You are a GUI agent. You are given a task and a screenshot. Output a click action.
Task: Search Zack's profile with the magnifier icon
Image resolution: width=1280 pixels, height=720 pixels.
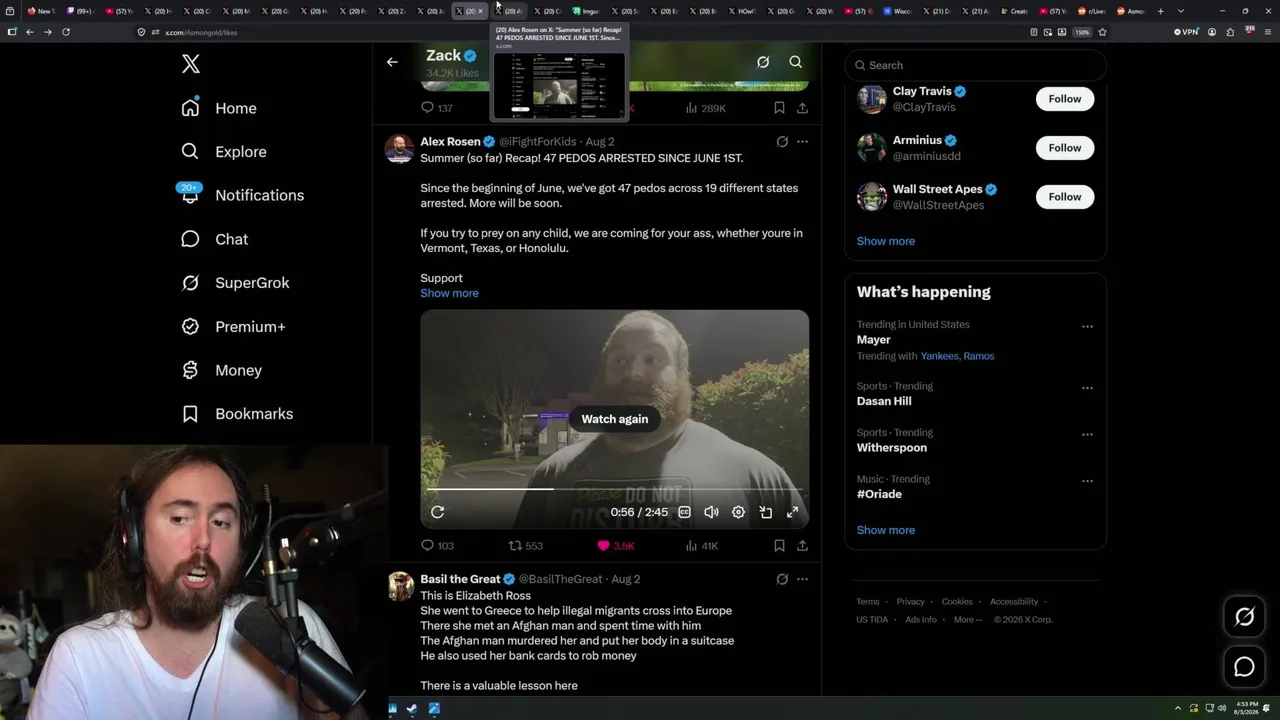(x=796, y=62)
